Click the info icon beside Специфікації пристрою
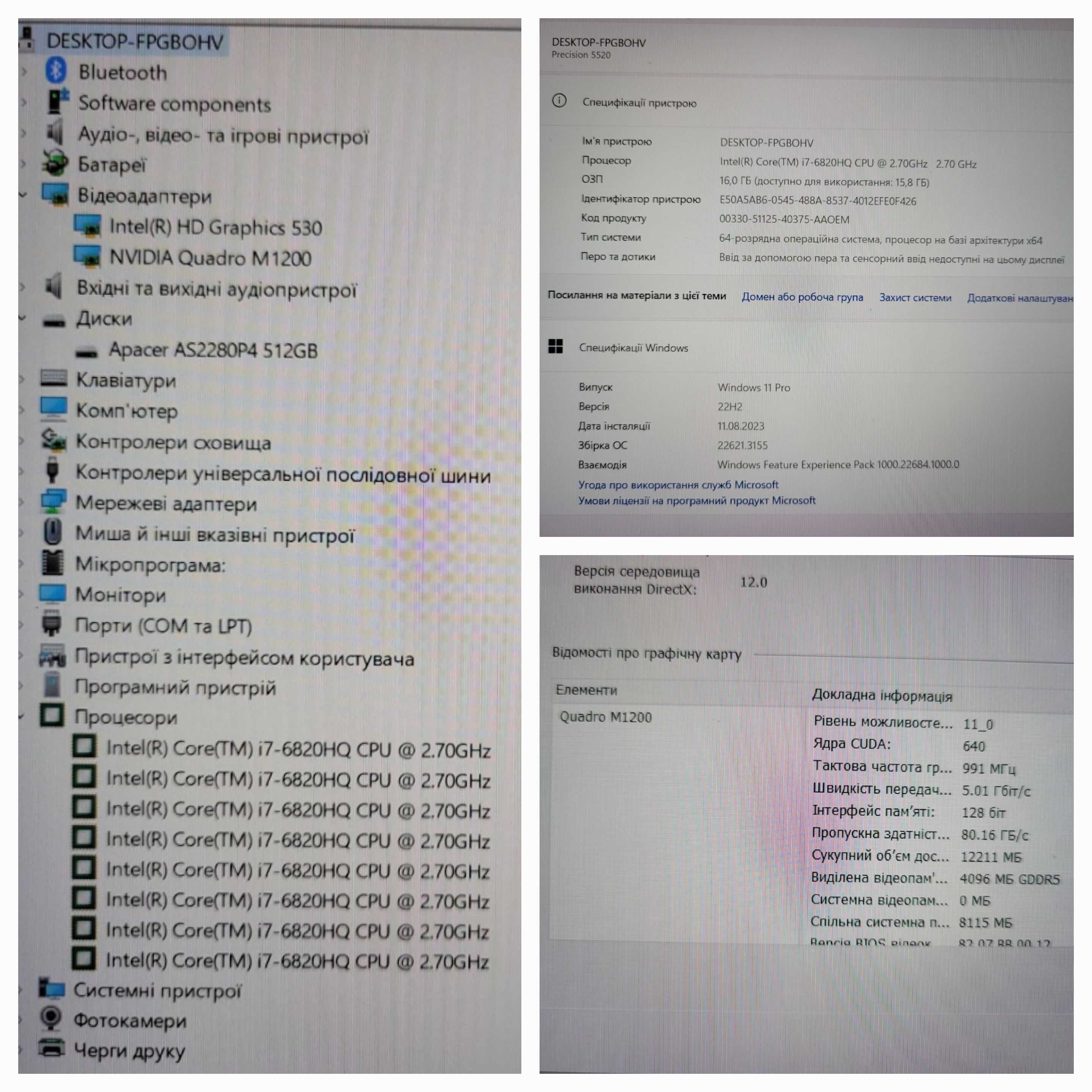 tap(559, 101)
